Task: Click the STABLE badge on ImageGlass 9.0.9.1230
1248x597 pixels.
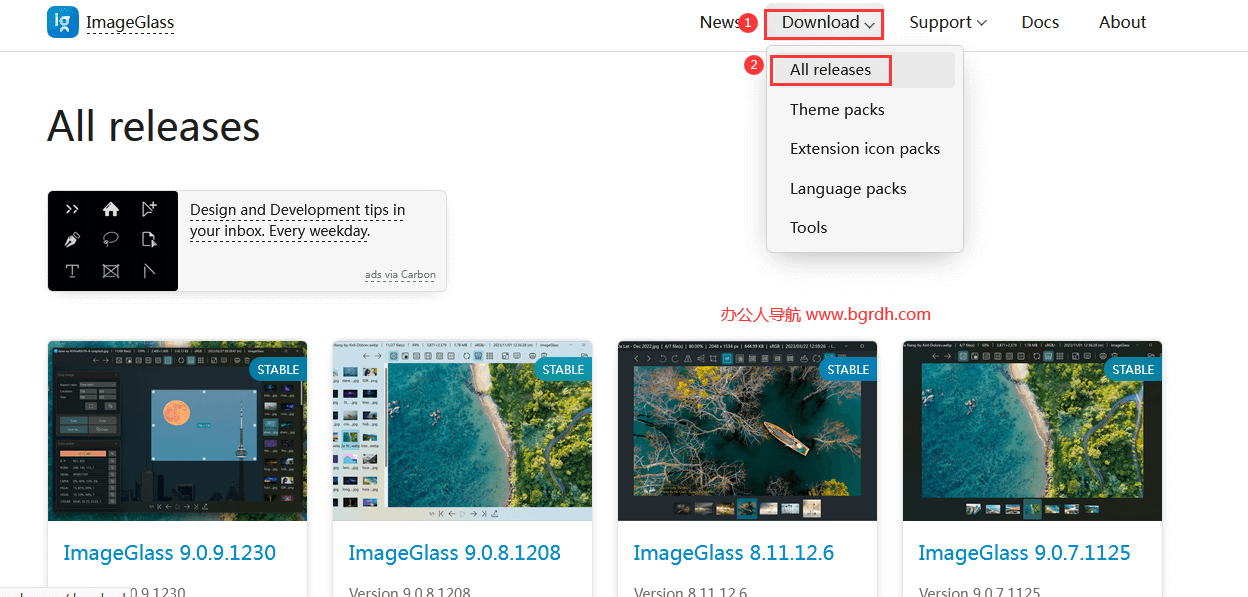Action: [278, 369]
